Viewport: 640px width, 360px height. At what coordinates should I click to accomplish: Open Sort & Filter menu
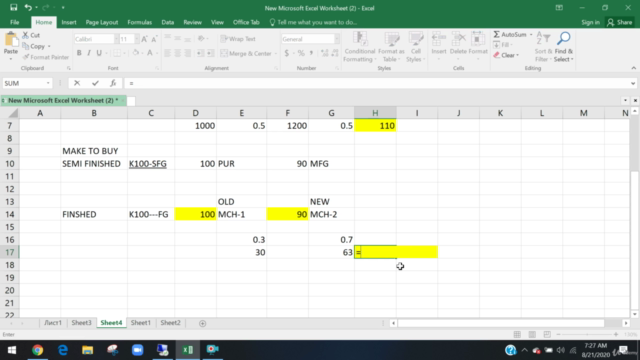[543, 47]
